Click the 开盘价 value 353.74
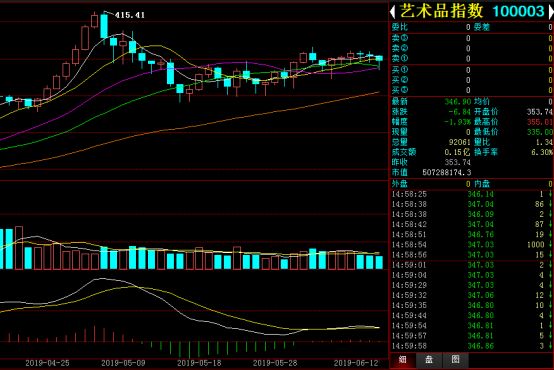Screen dimensions: 554x370 (x=540, y=112)
